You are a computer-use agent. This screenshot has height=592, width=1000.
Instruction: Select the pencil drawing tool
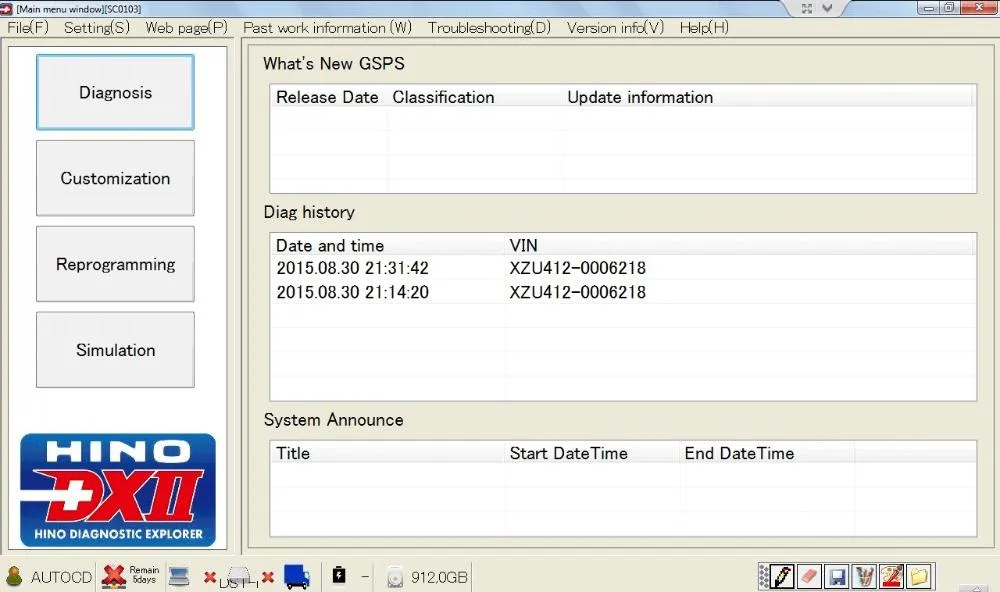point(781,576)
